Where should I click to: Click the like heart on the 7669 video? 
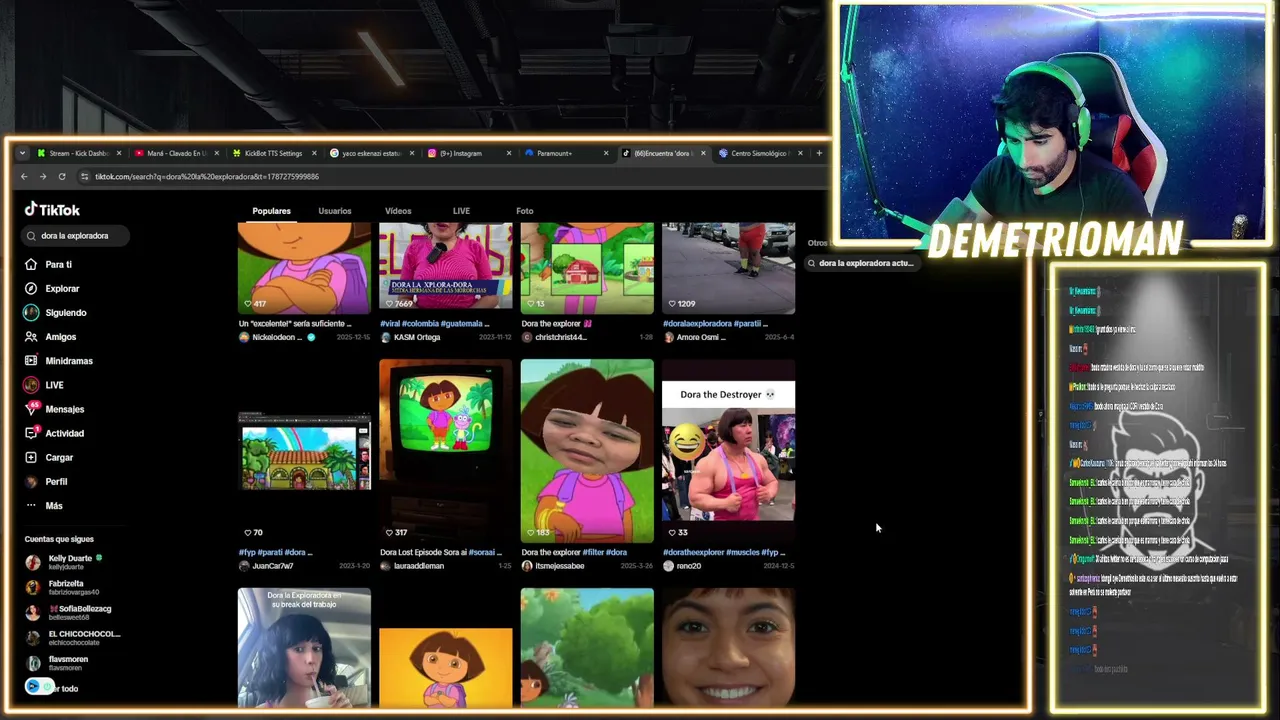390,303
